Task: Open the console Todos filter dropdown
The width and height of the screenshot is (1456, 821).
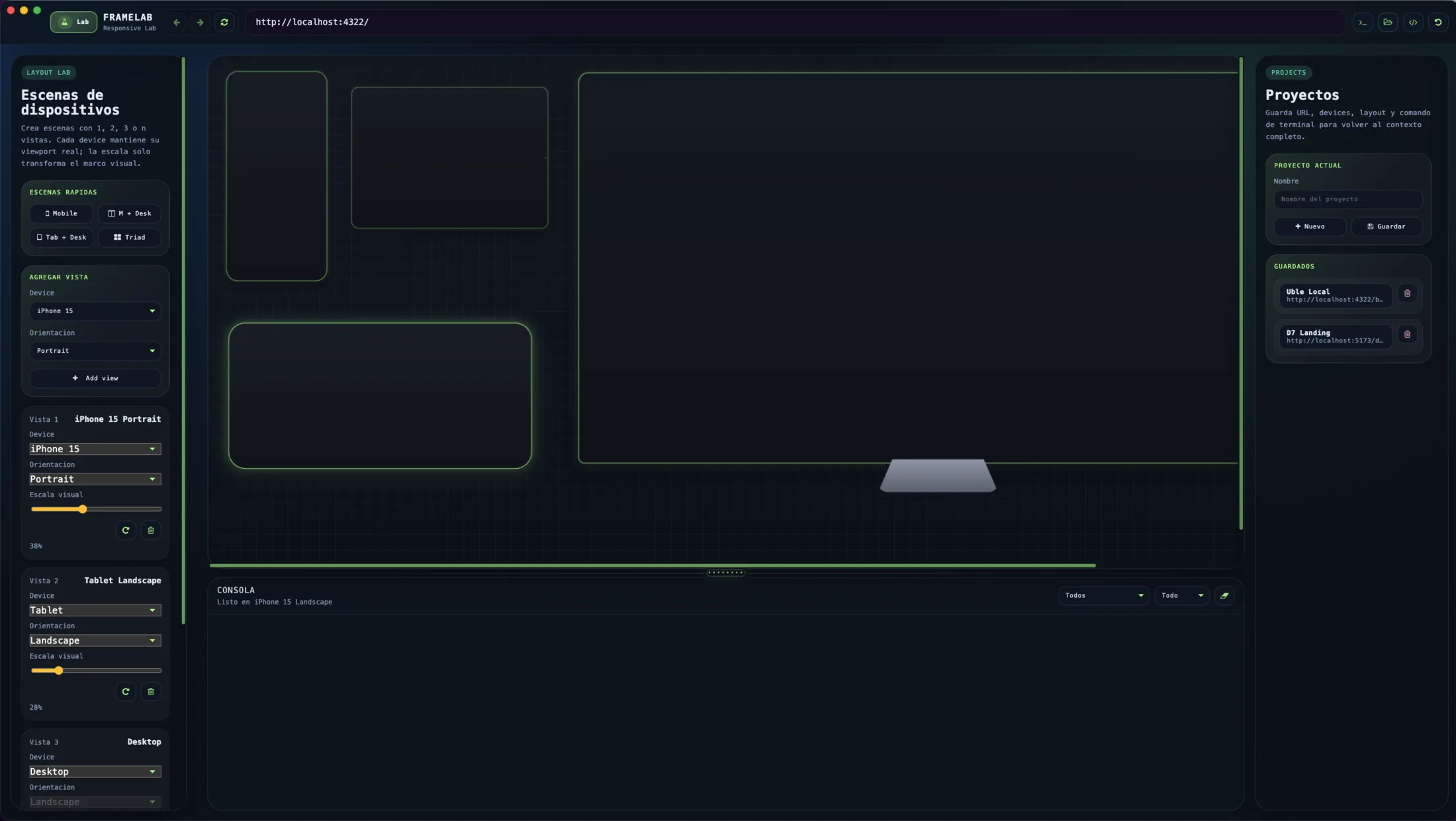Action: (x=1103, y=596)
